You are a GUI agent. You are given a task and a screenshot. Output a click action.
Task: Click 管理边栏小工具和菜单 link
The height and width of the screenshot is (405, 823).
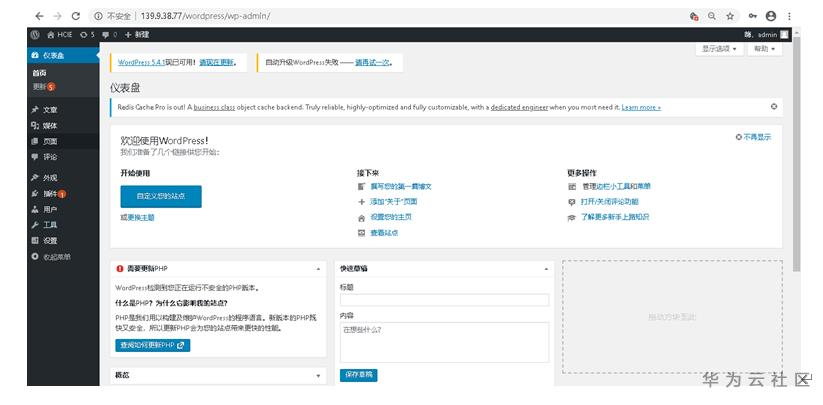pos(617,186)
